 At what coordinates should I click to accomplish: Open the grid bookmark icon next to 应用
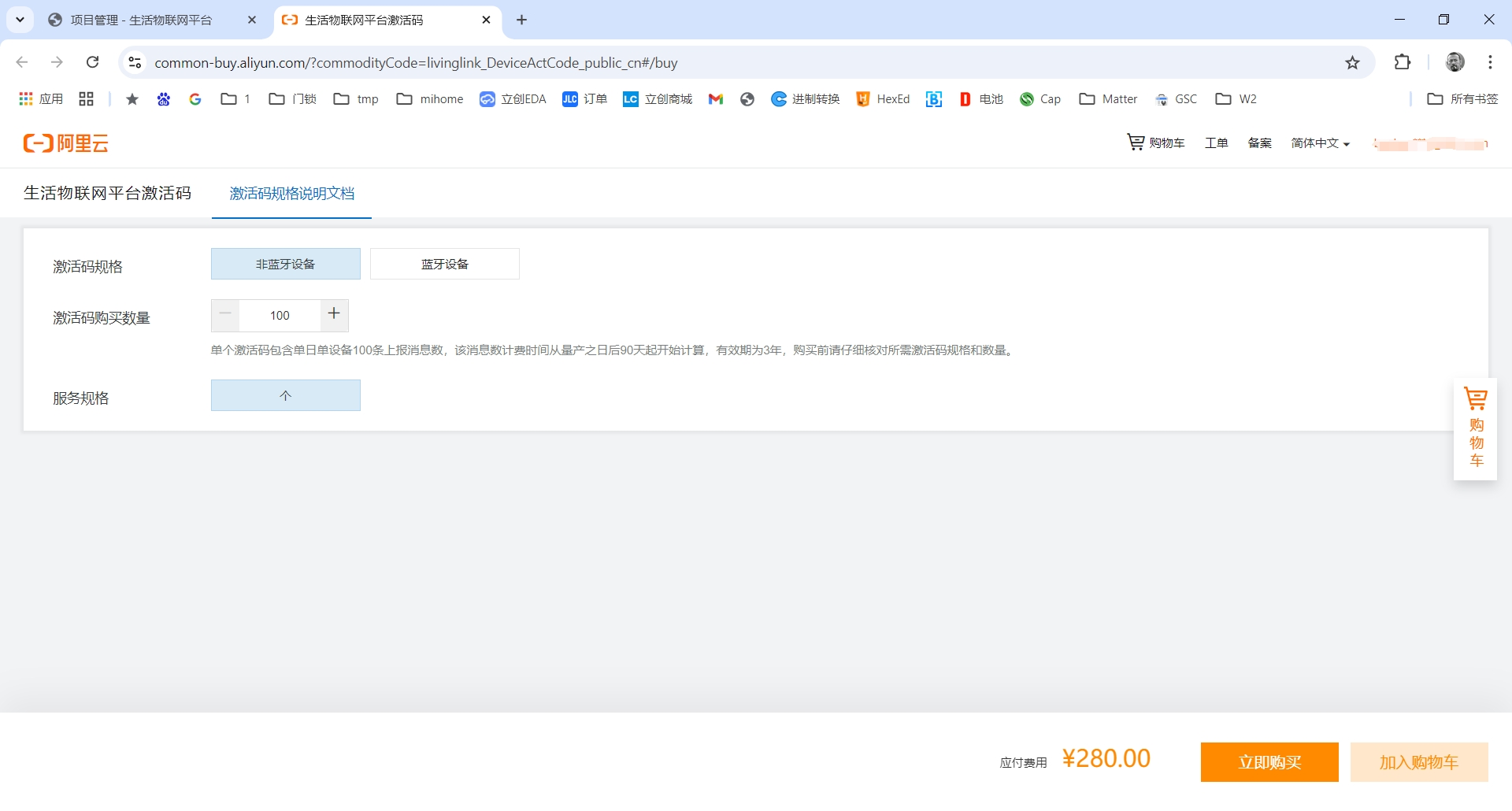pyautogui.click(x=87, y=98)
